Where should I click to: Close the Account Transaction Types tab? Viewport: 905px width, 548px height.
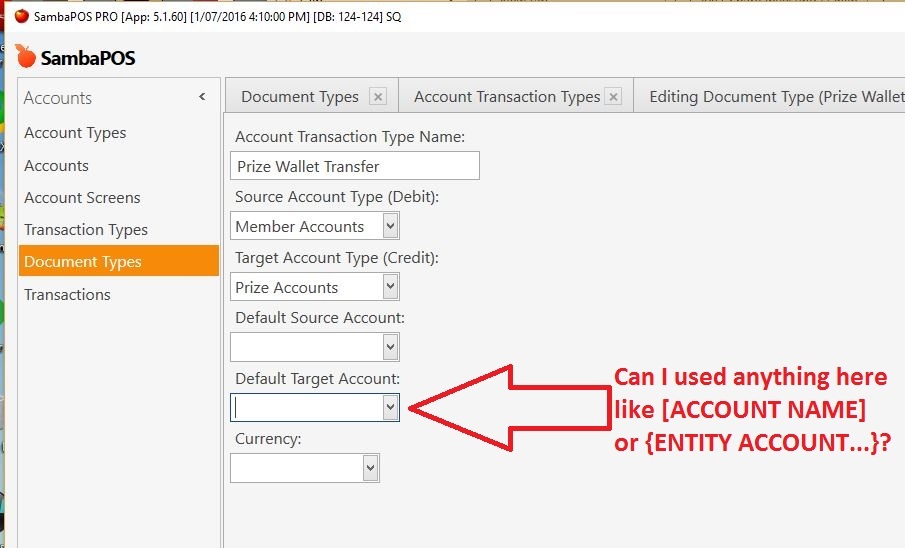[x=614, y=96]
